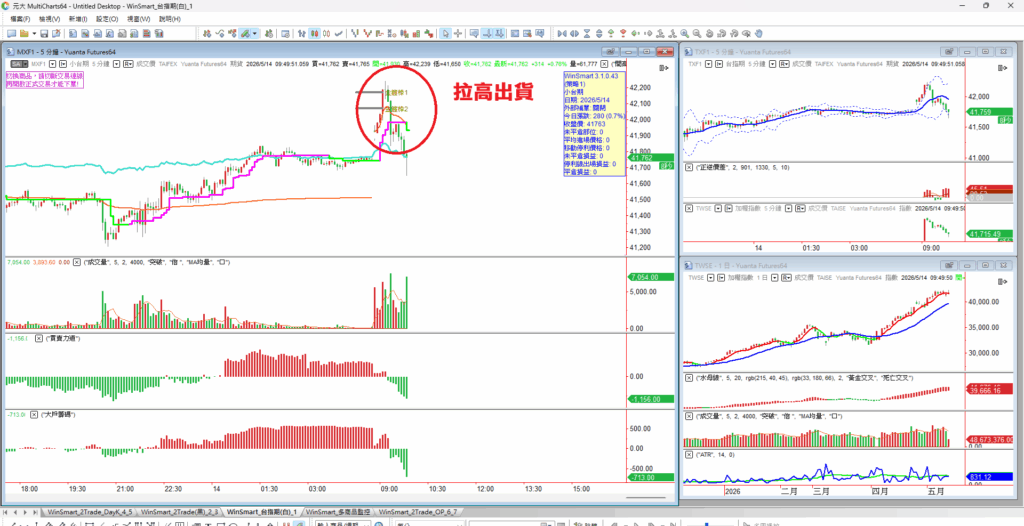This screenshot has height=526, width=1024.
Task: Click the expand bar spacing icon
Action: pos(574,33)
